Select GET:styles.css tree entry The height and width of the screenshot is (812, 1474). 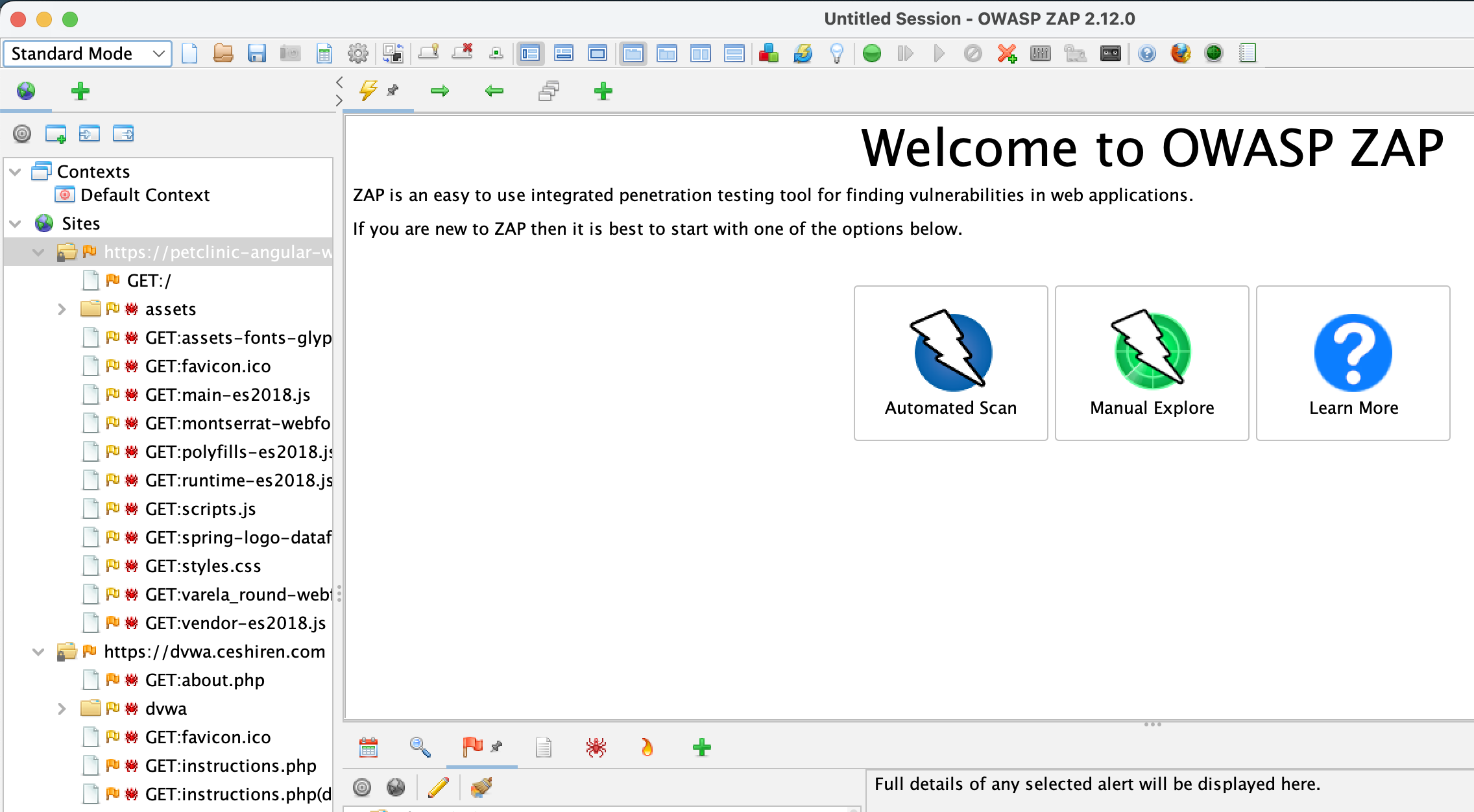(203, 566)
